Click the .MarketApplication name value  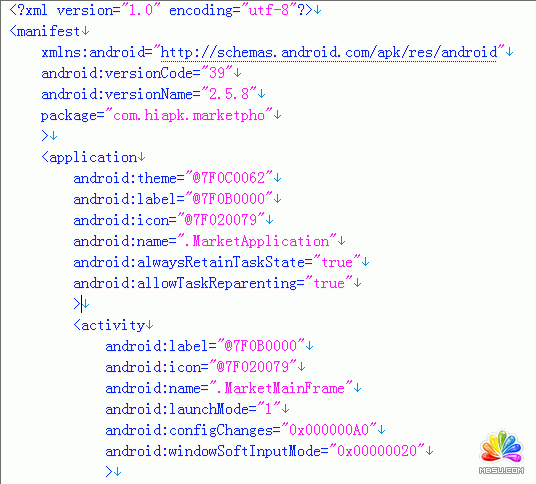pyautogui.click(x=257, y=241)
